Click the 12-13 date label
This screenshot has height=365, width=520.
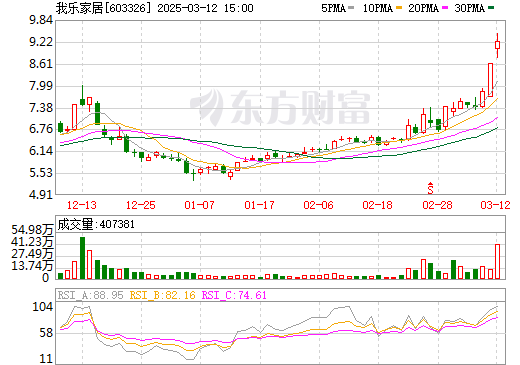[x=82, y=205]
